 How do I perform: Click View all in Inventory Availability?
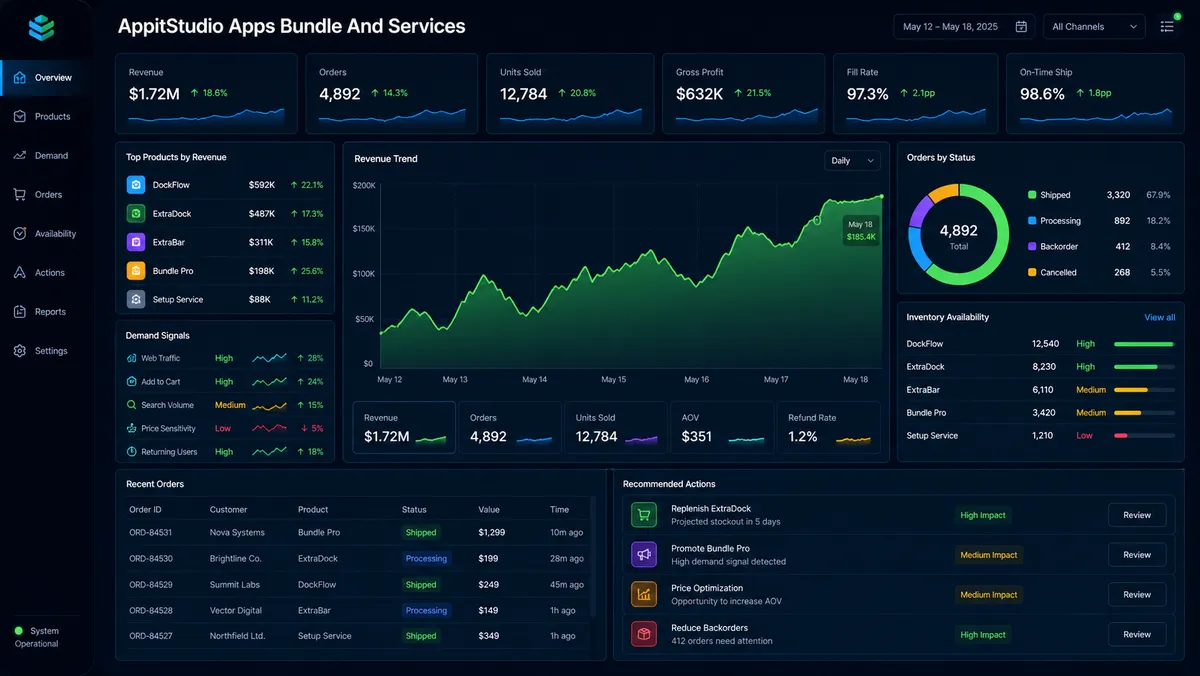[x=1159, y=317]
